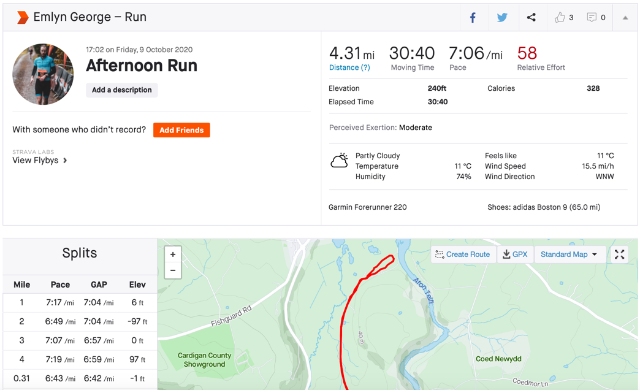Open comments speech bubble icon
Viewport: 640px width, 390px height.
[x=591, y=18]
